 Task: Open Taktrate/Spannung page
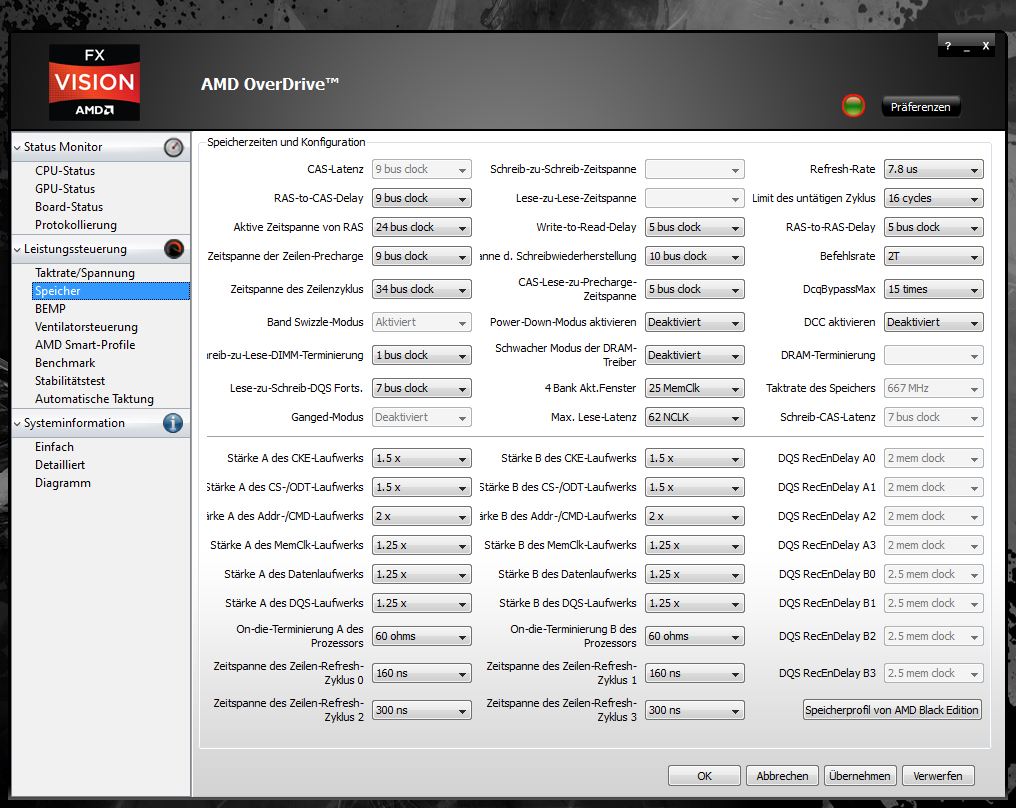(85, 273)
